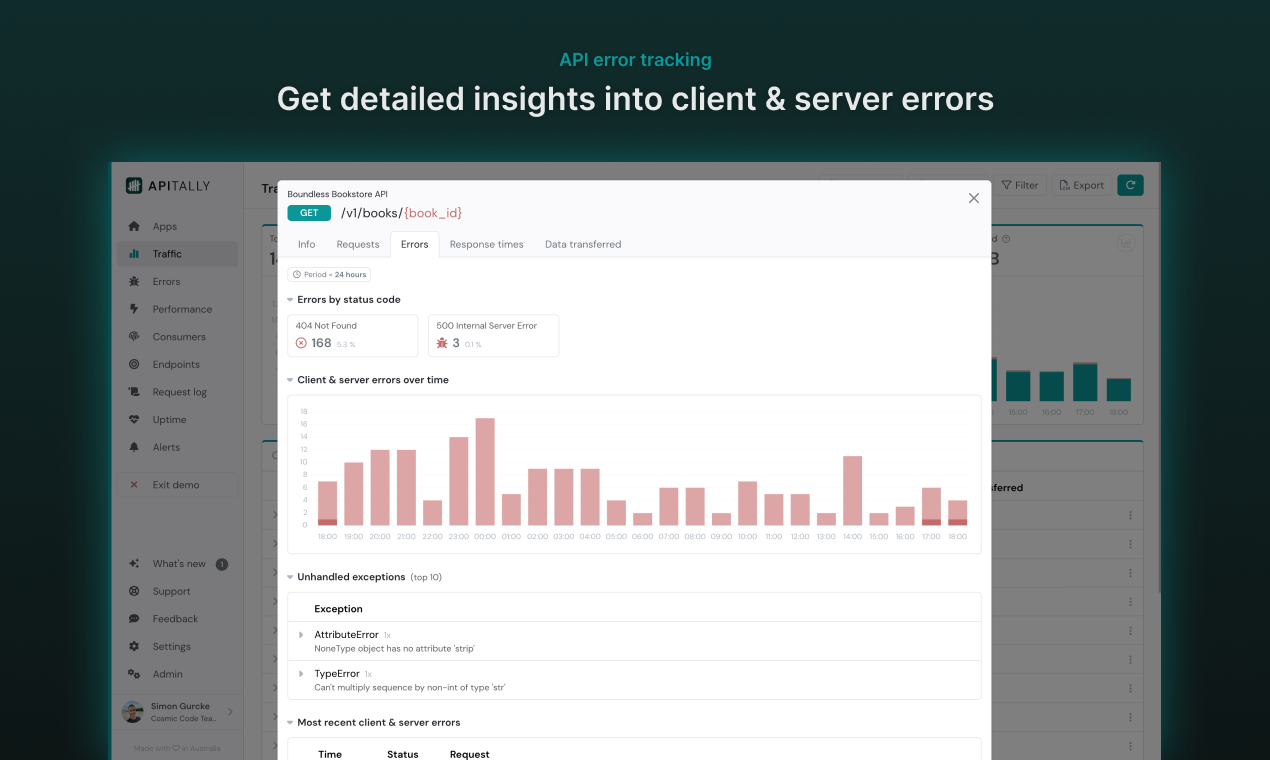
Task: Collapse Unhandled exceptions section
Action: pyautogui.click(x=290, y=577)
